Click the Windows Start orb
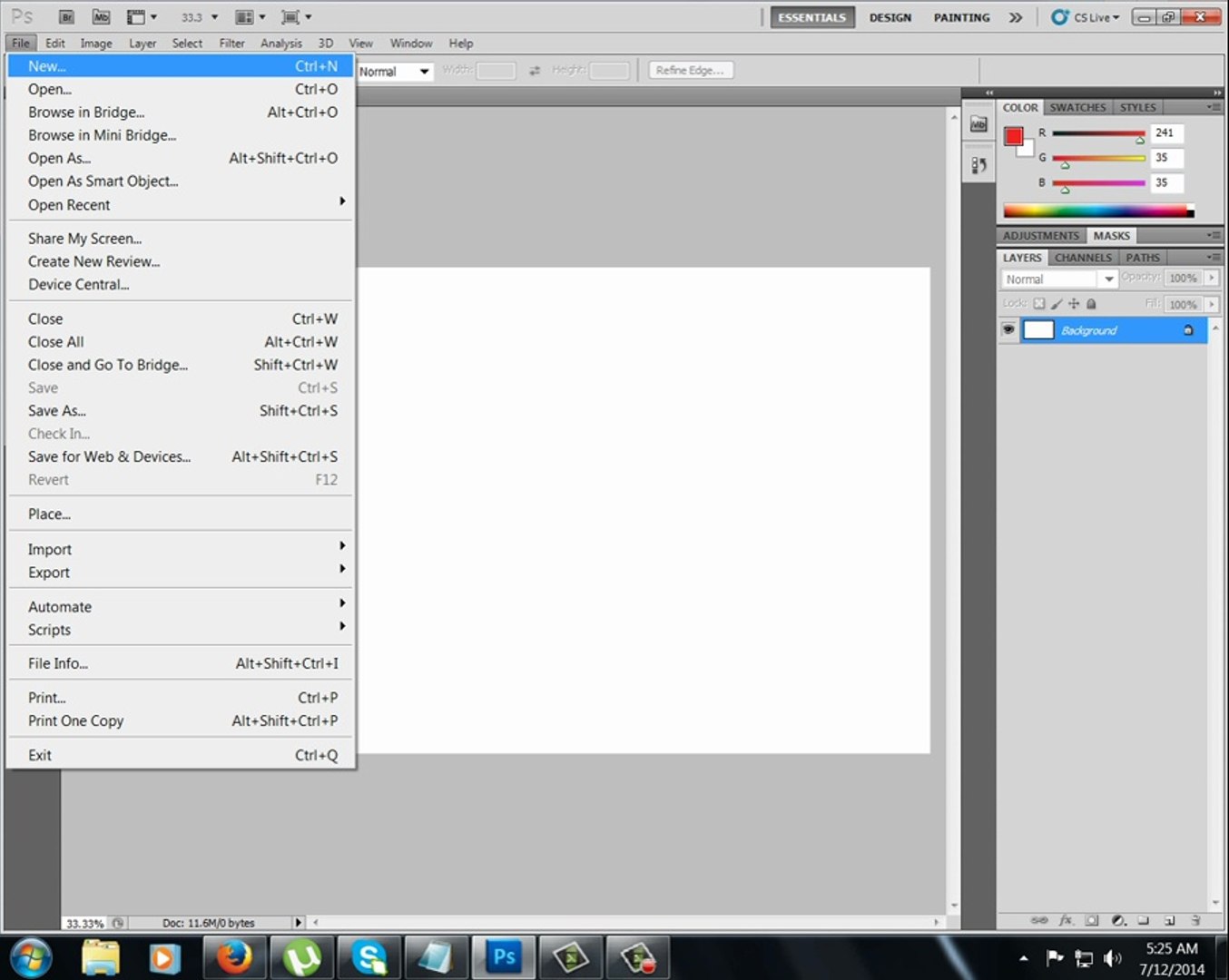 30,957
